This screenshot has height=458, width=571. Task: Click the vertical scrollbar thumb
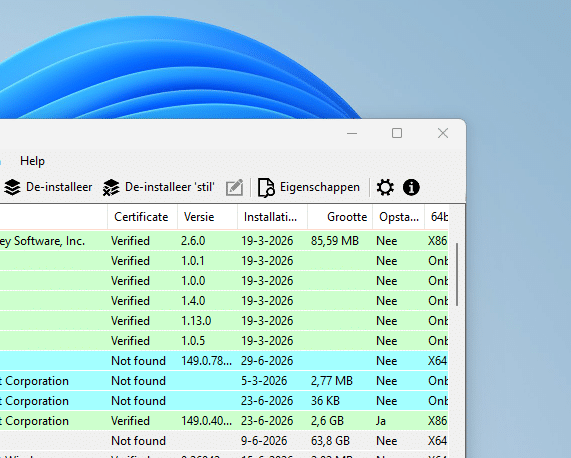point(457,275)
